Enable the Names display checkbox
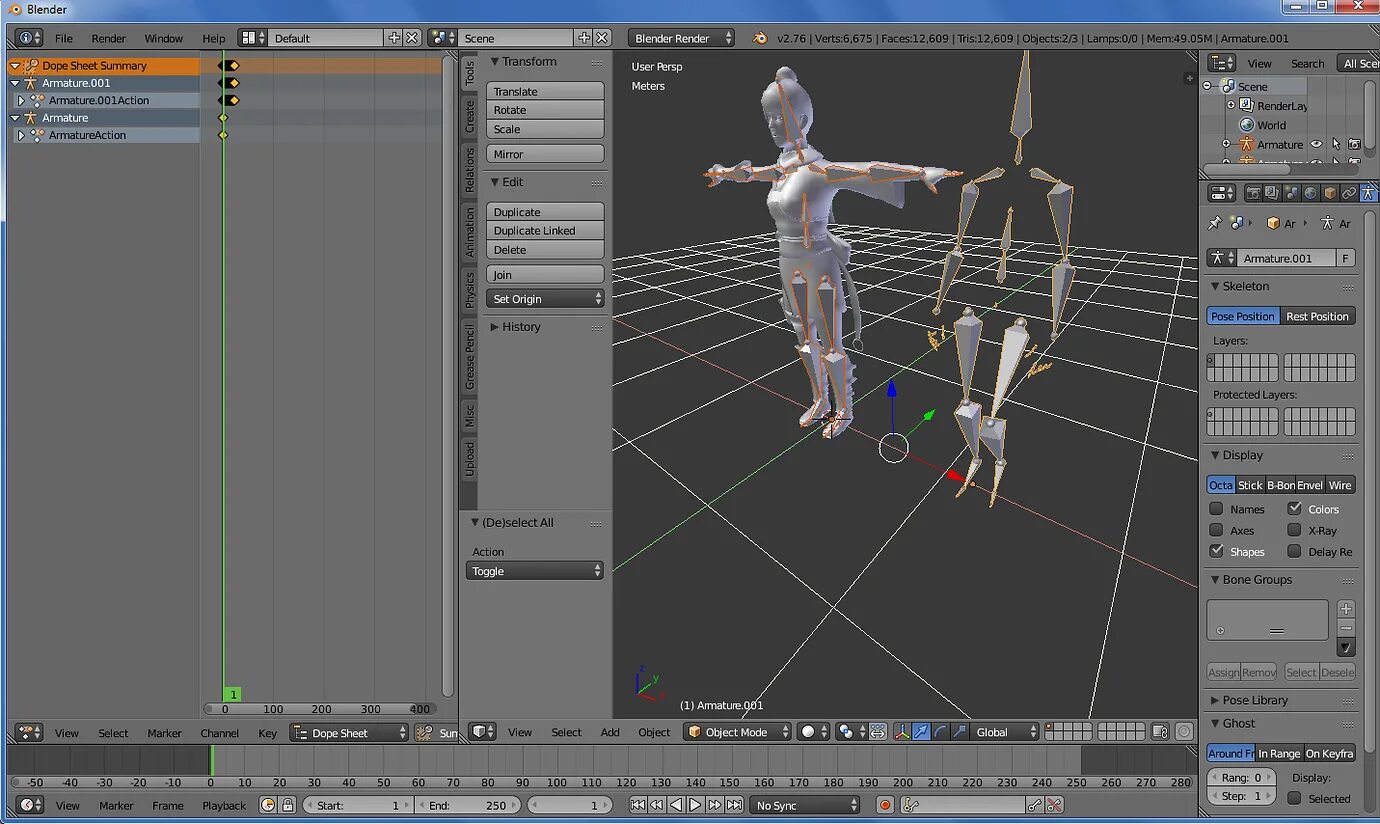 (x=1216, y=509)
